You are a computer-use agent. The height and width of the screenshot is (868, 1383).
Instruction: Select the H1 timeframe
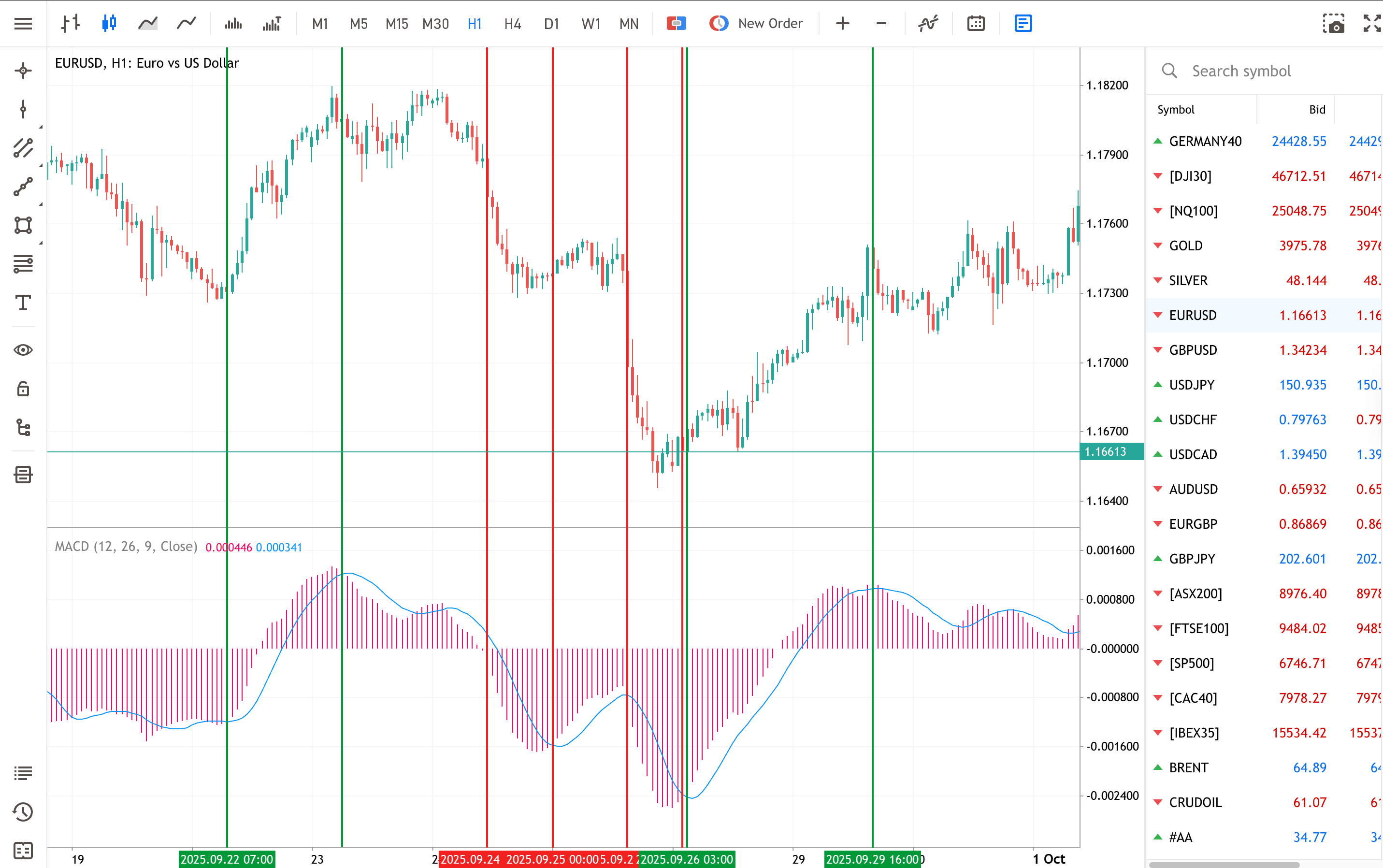click(475, 24)
